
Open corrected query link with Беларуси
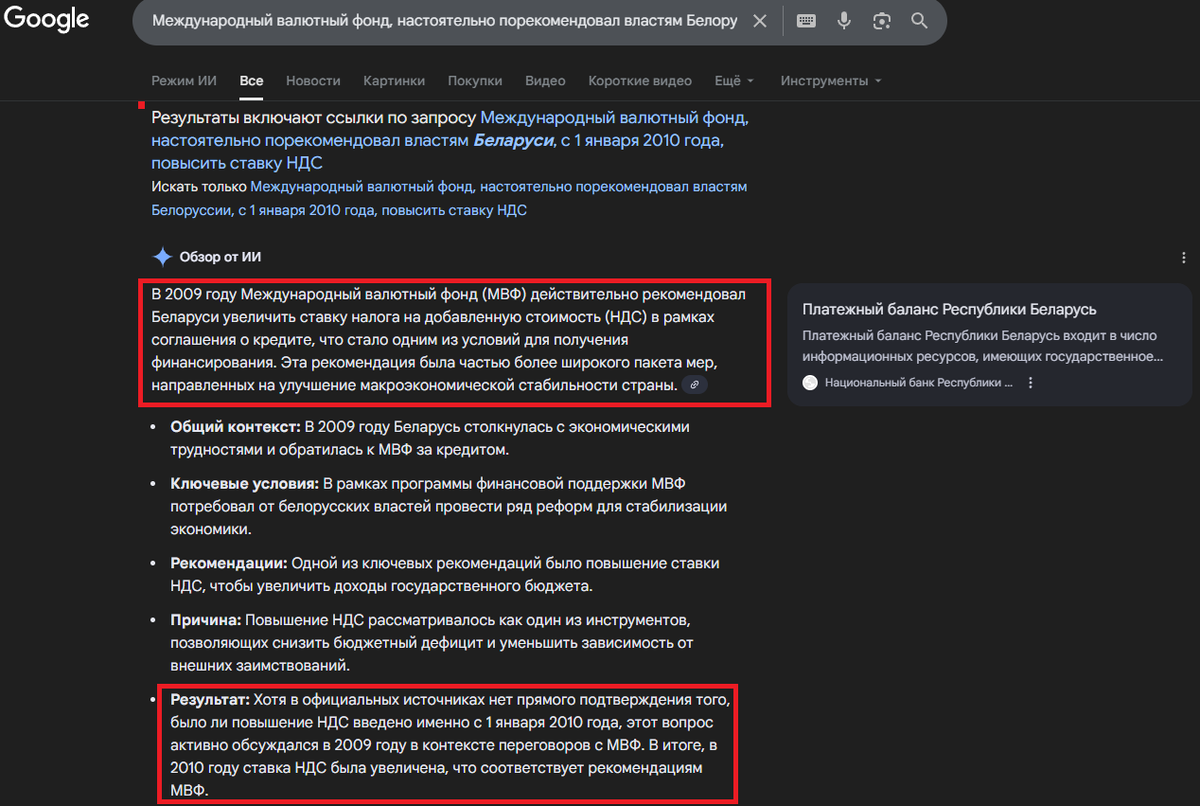click(x=450, y=140)
